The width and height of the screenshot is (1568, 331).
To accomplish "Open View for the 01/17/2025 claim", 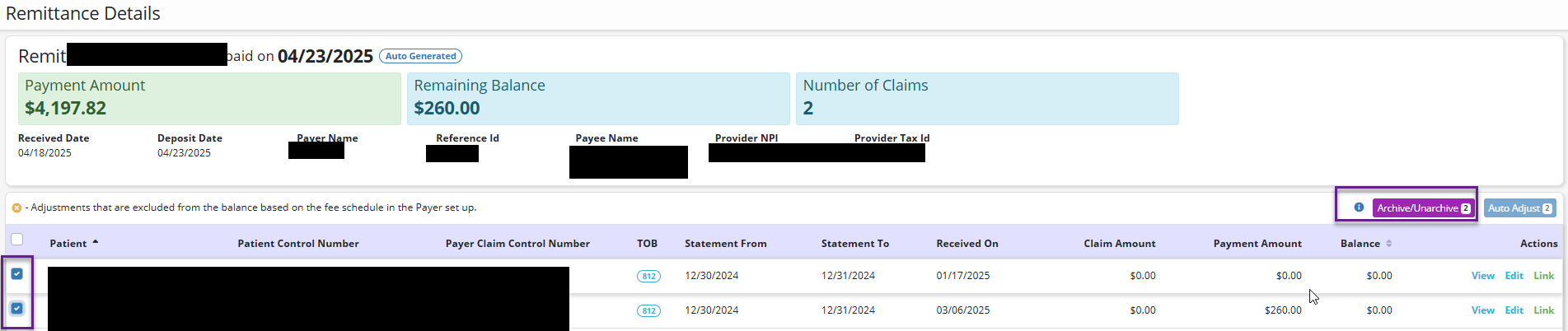I will (x=1482, y=276).
